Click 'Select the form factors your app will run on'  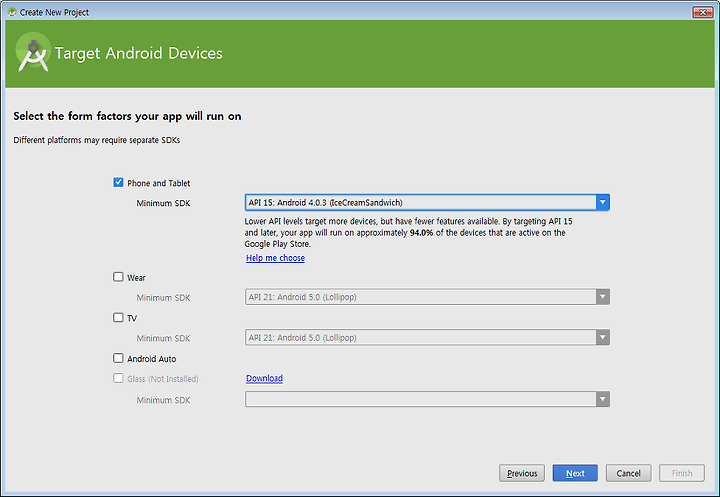click(x=127, y=116)
